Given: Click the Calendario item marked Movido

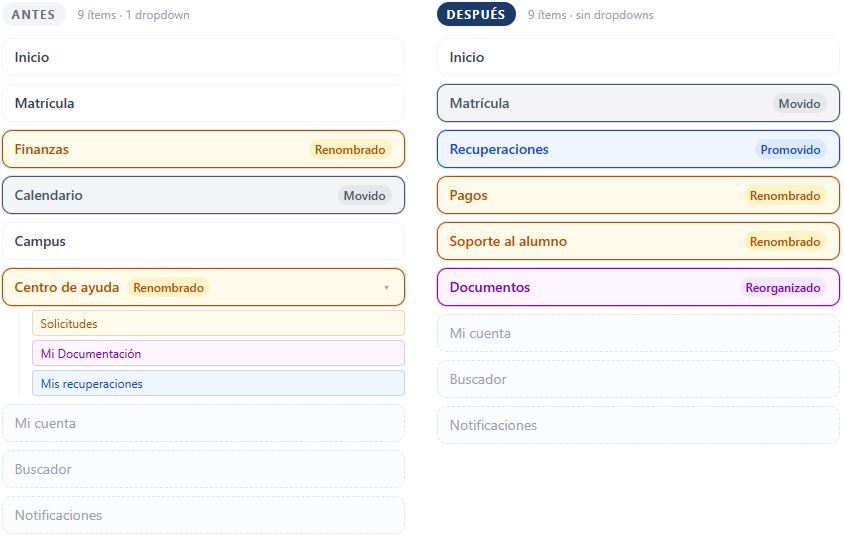Looking at the screenshot, I should point(203,195).
